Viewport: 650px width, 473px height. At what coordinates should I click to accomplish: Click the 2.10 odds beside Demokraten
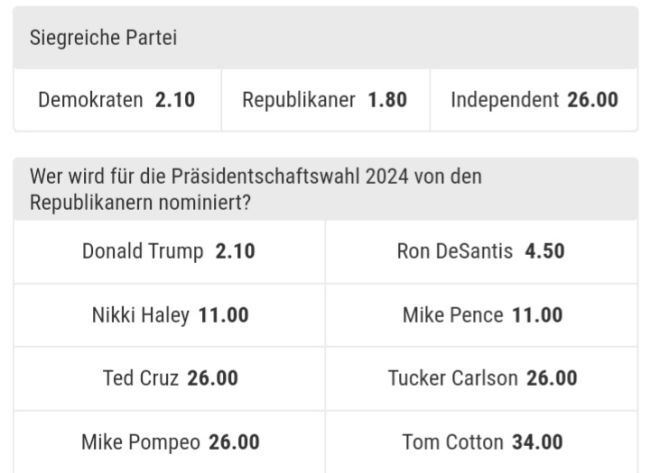175,100
